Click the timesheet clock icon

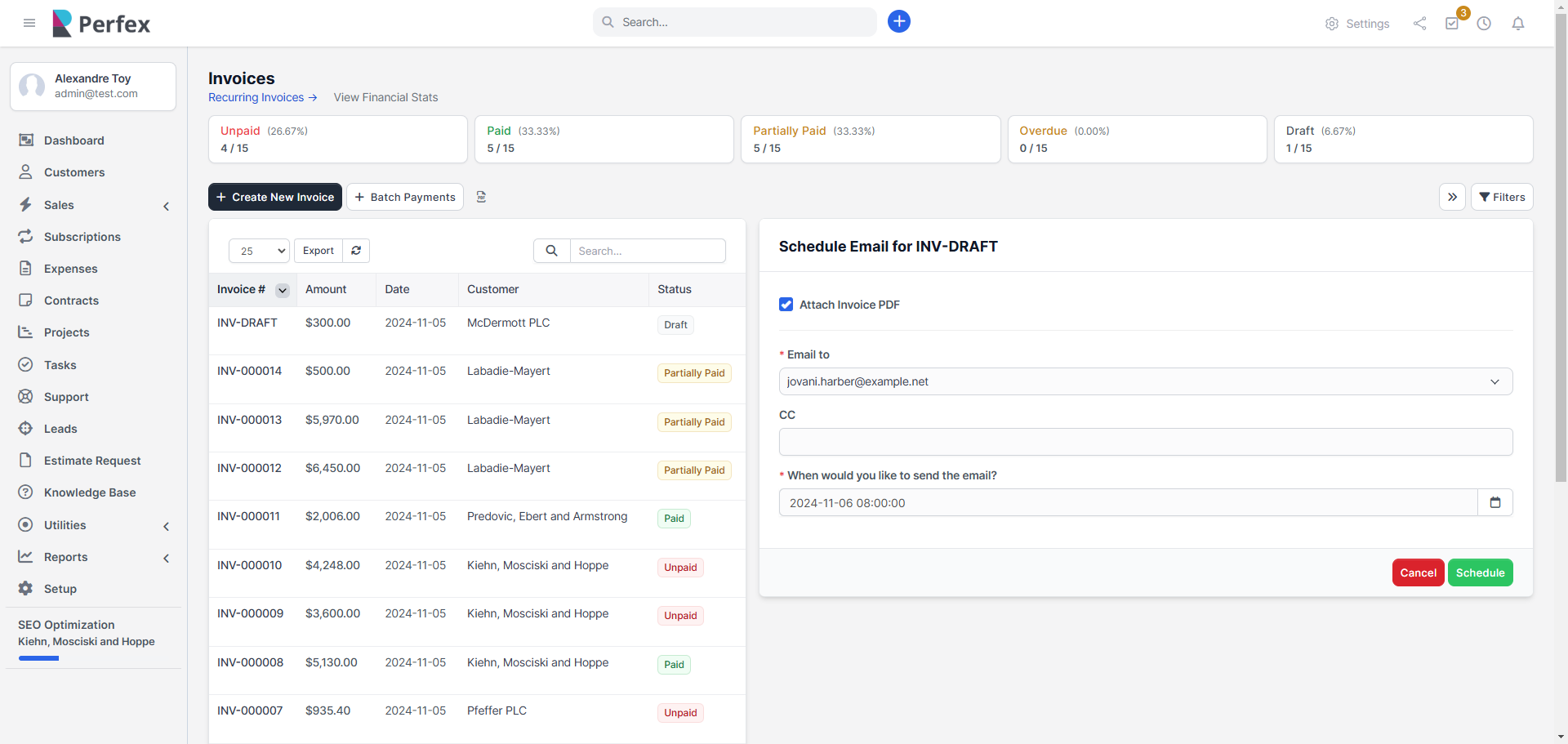pos(1484,24)
